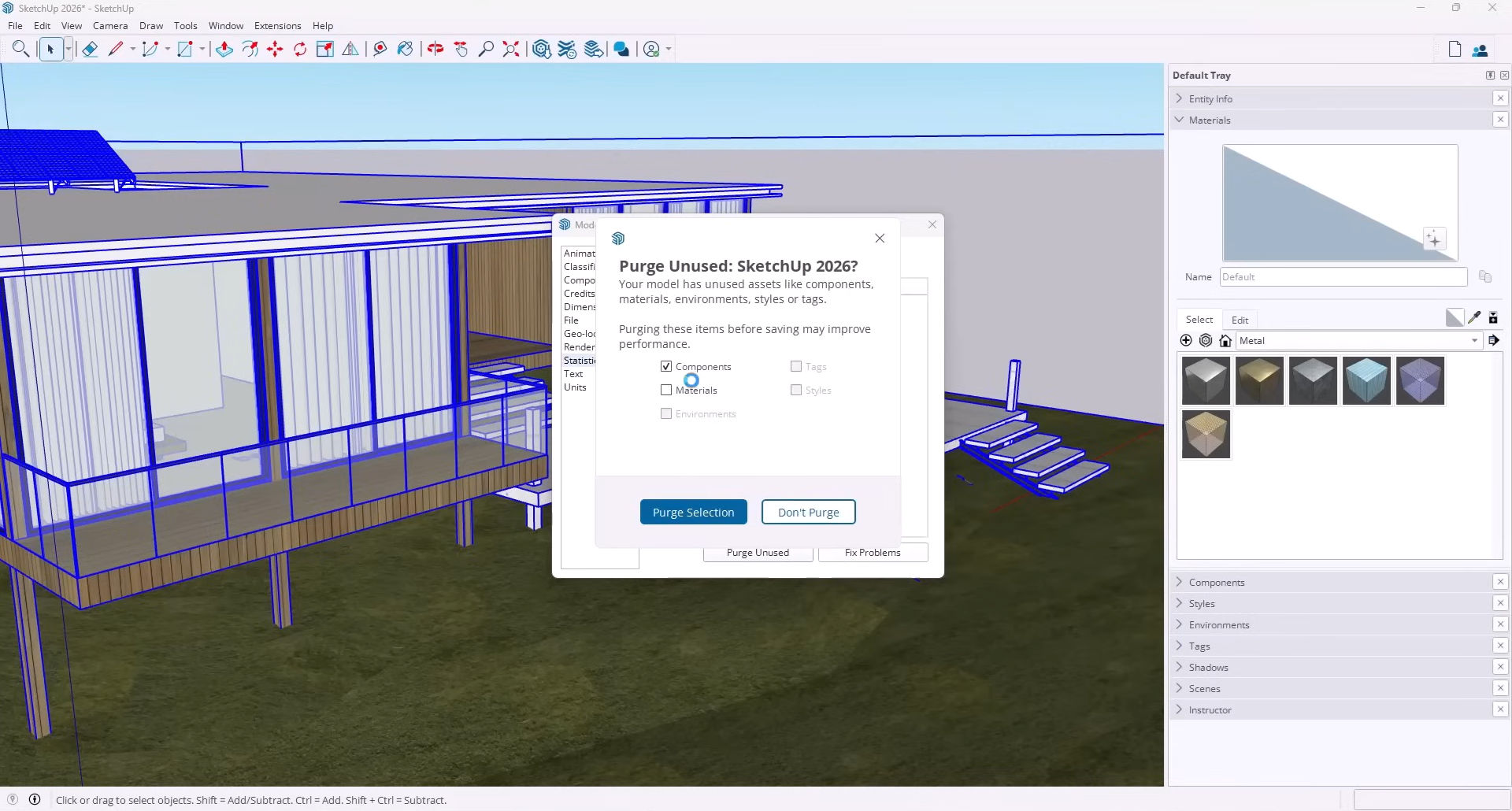Click the Zoom Extents icon
The image size is (1512, 811).
pos(511,50)
